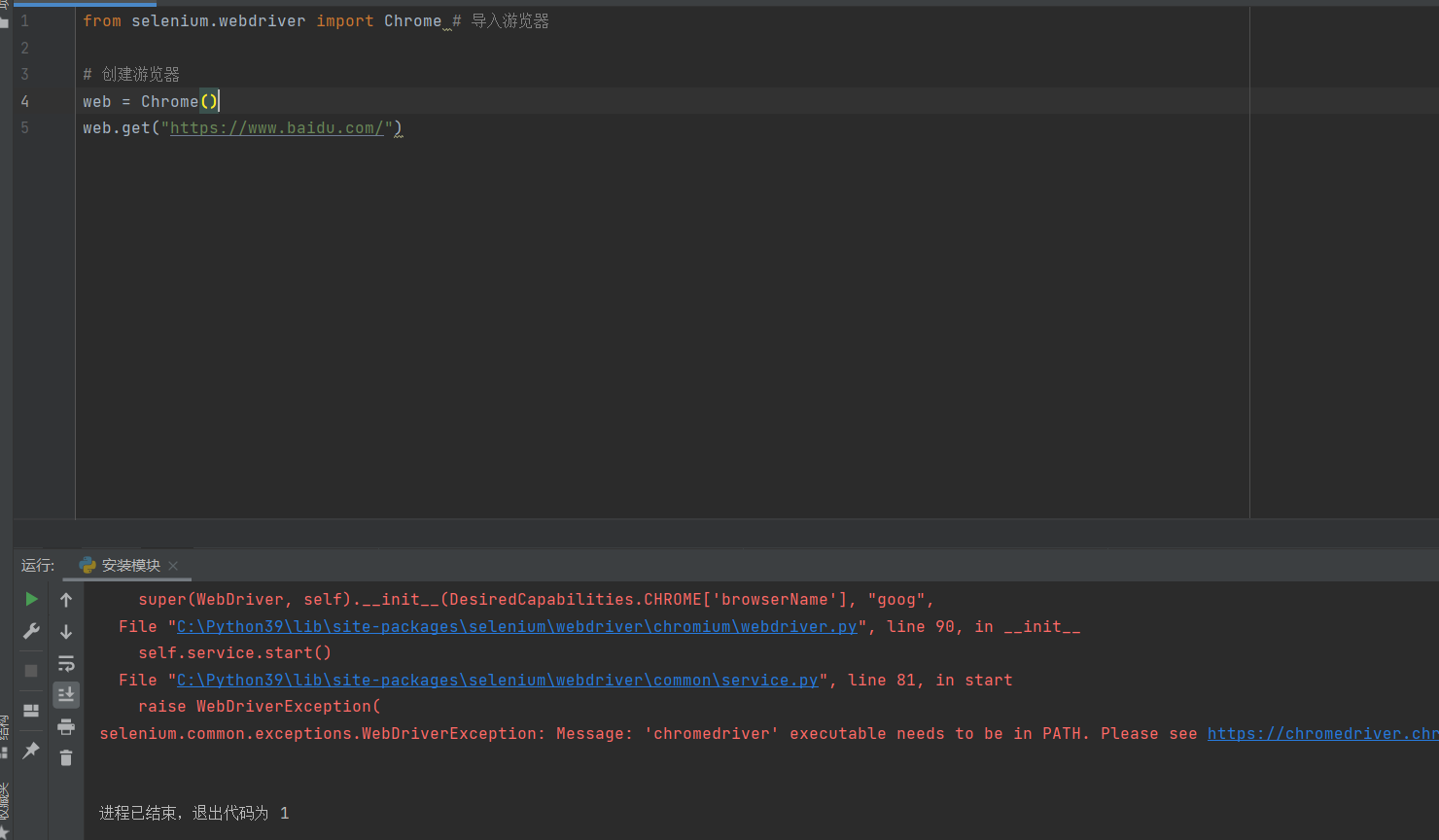Clear console with trash can icon

click(66, 758)
